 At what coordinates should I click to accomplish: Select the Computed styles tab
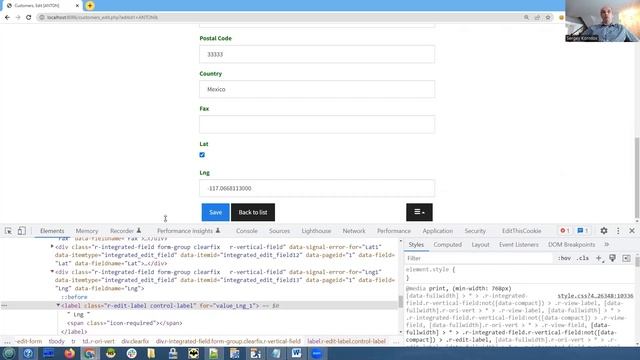point(447,244)
